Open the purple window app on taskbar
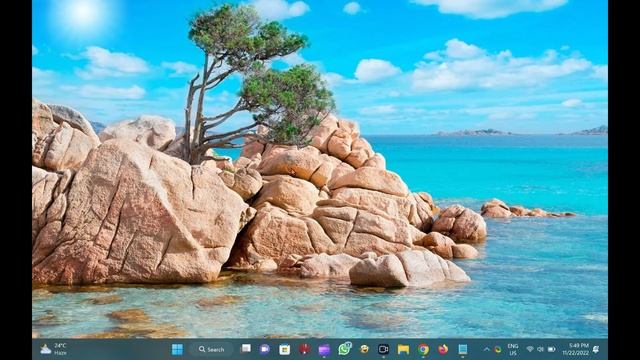Image resolution: width=640 pixels, height=360 pixels. pos(324,349)
